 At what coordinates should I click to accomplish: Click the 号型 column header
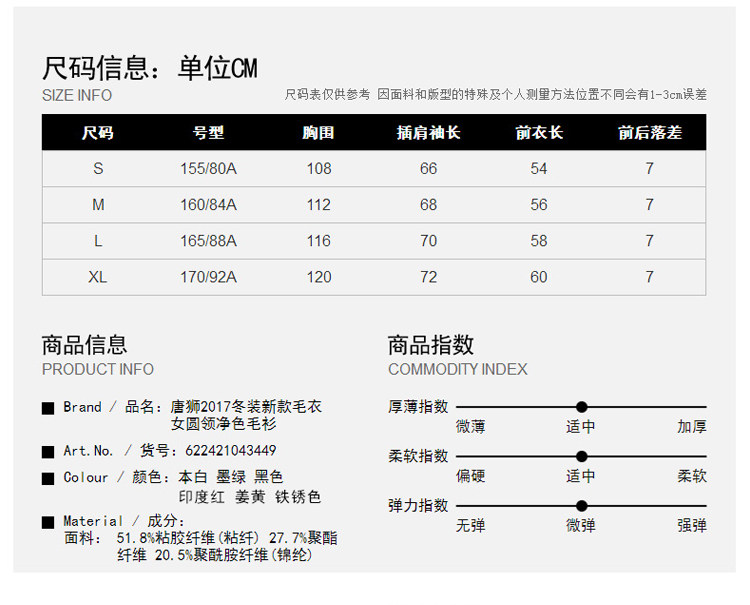(209, 132)
